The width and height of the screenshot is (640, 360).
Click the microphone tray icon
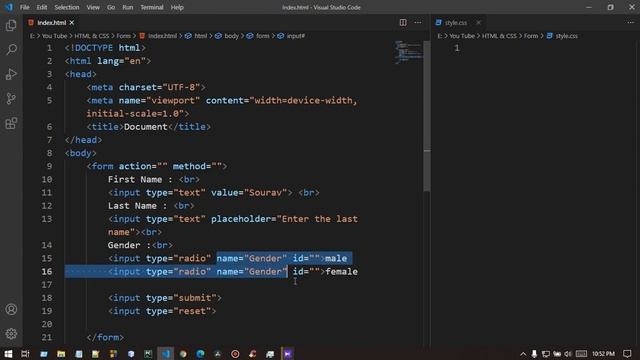534,354
